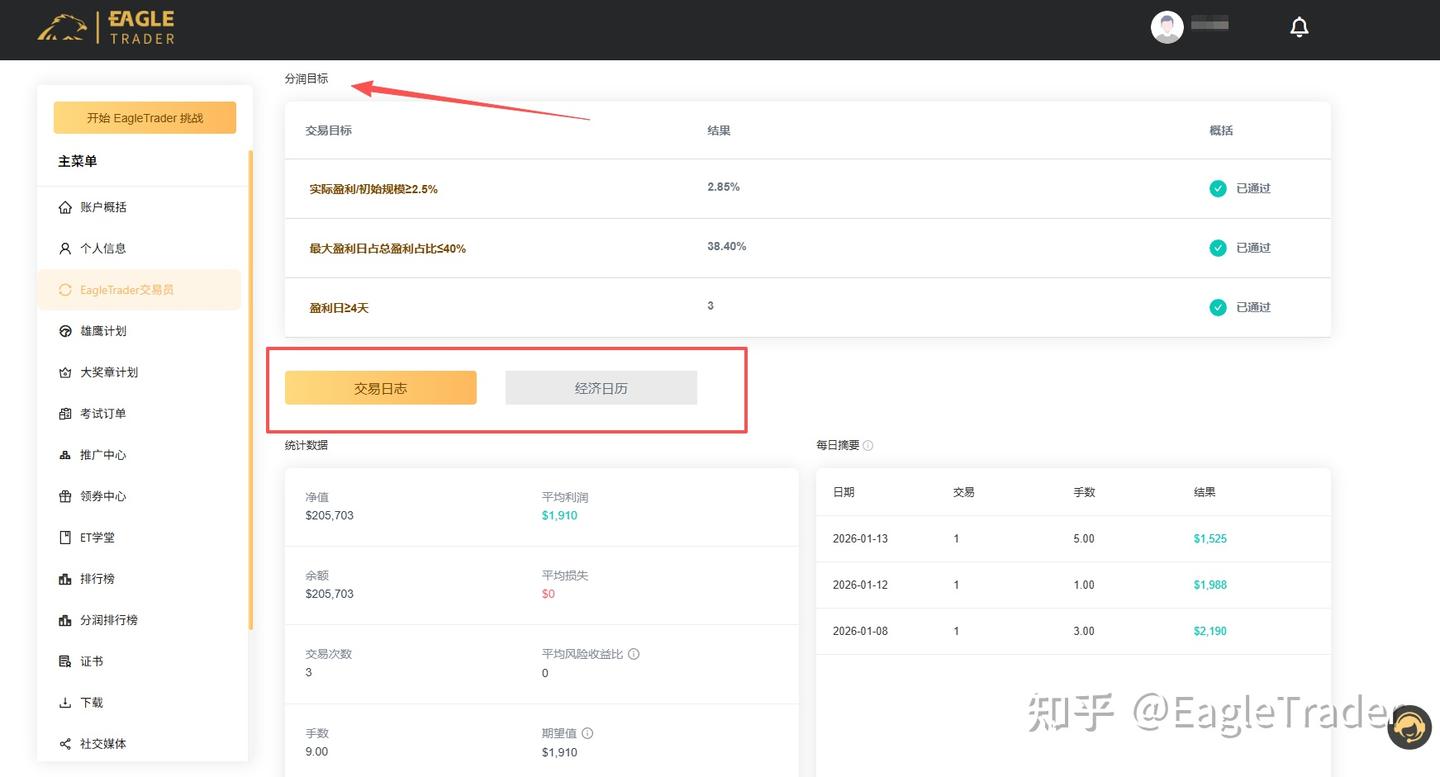Select the 交易日志 tab
Screen dimensions: 1440x777
click(x=380, y=387)
